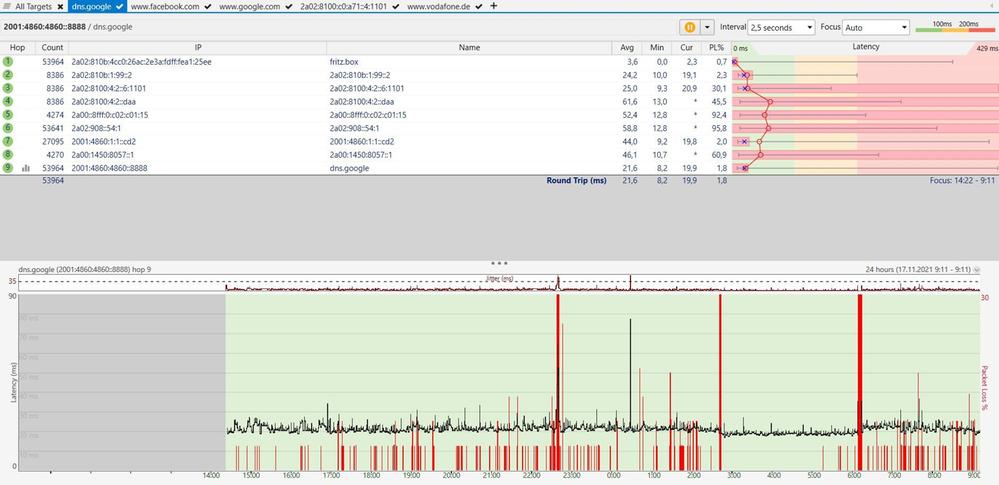
Task: Add a new target with the plus icon
Action: 493,6
